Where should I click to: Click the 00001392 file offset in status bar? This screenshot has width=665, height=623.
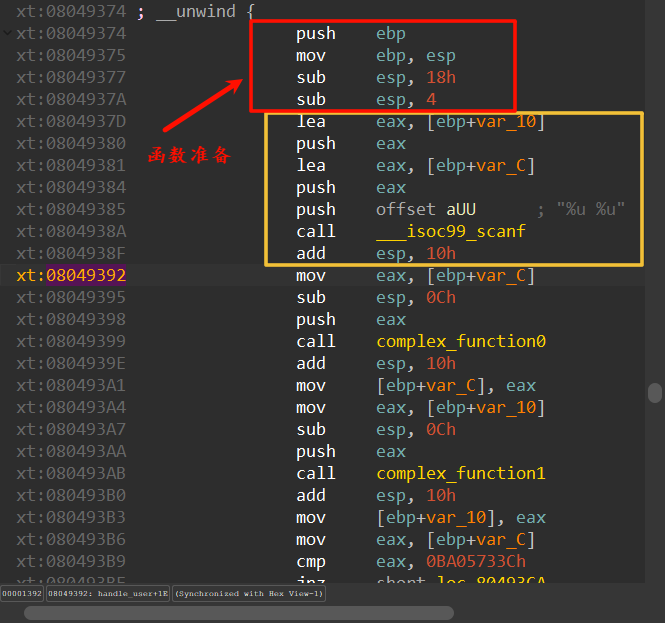22,593
